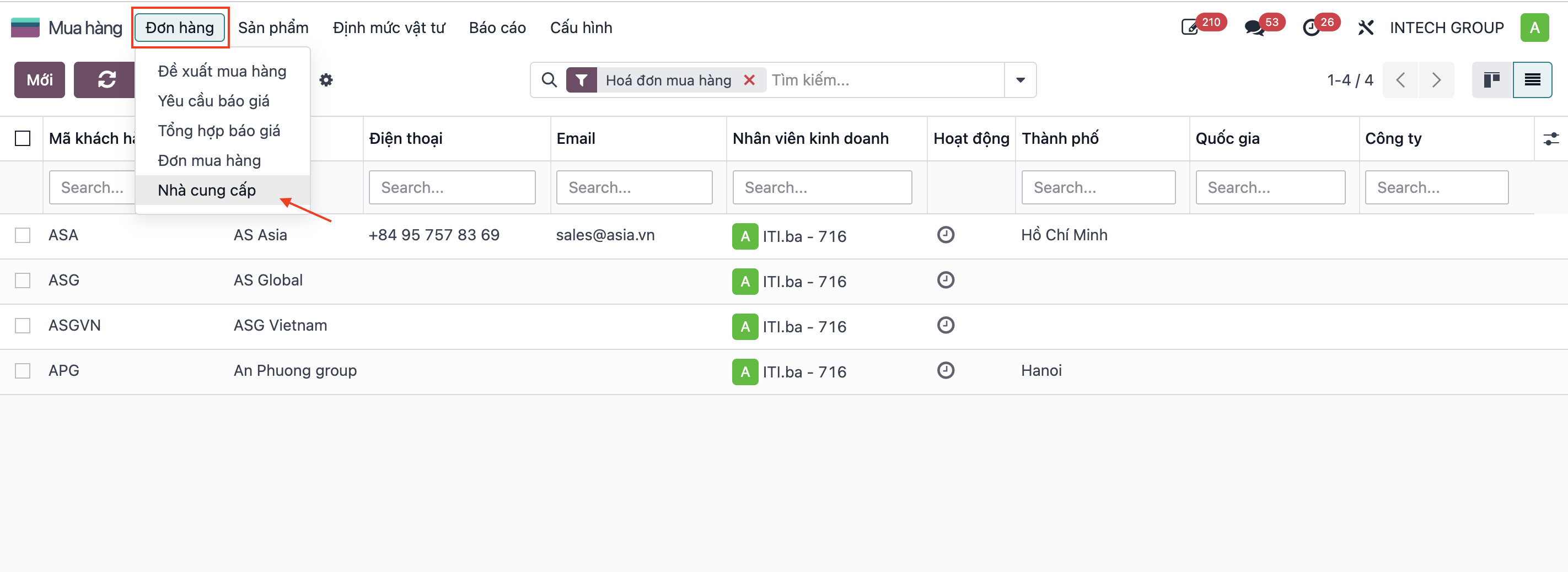1568x572 pixels.
Task: Open the Báo cáo menu
Action: [x=497, y=28]
